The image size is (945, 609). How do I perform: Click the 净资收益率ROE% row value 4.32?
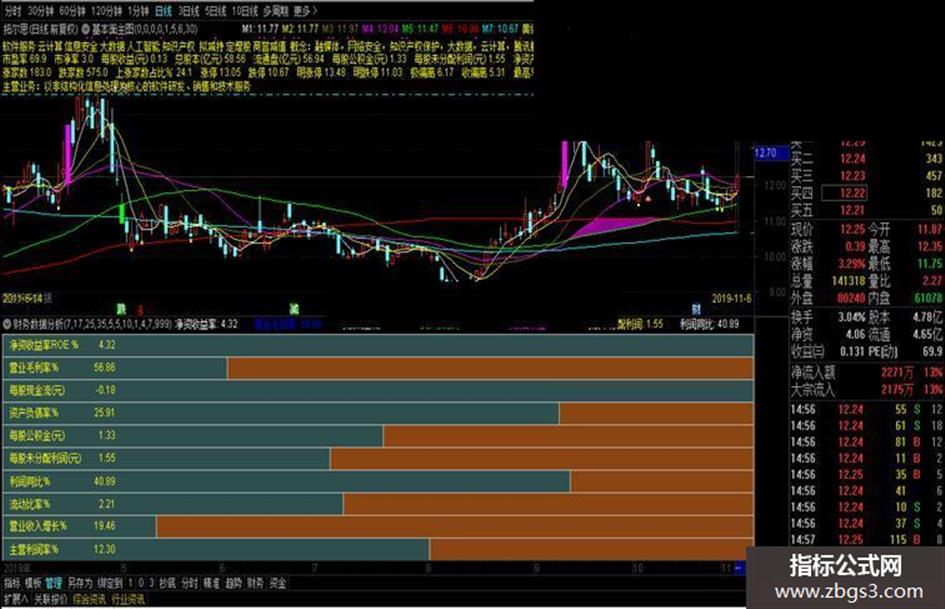coord(106,345)
